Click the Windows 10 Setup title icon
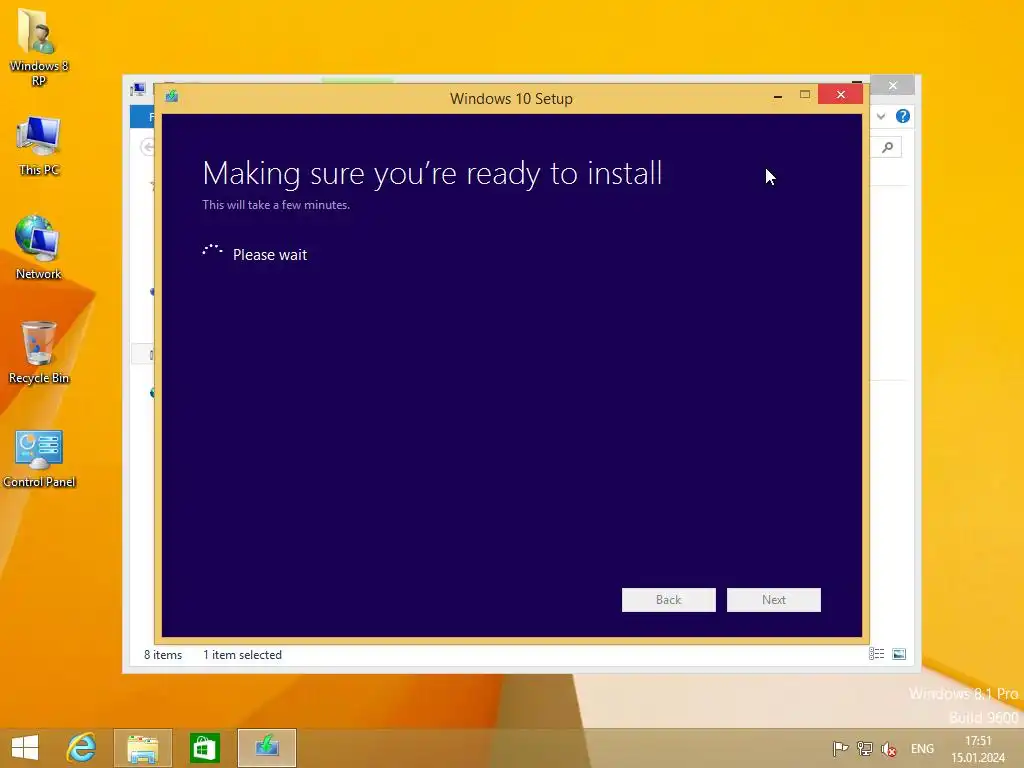 [x=172, y=97]
